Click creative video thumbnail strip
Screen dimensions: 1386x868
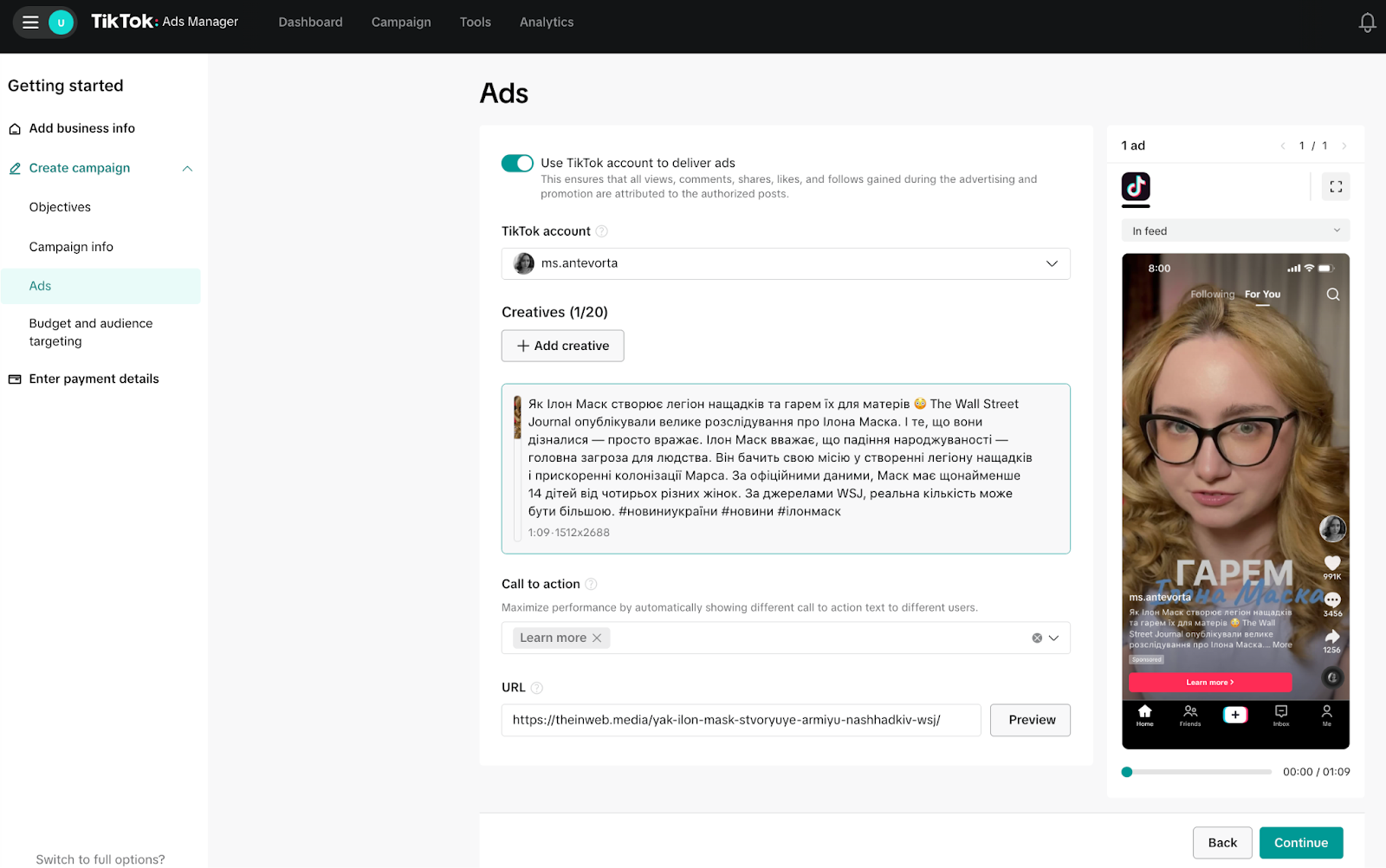(517, 418)
